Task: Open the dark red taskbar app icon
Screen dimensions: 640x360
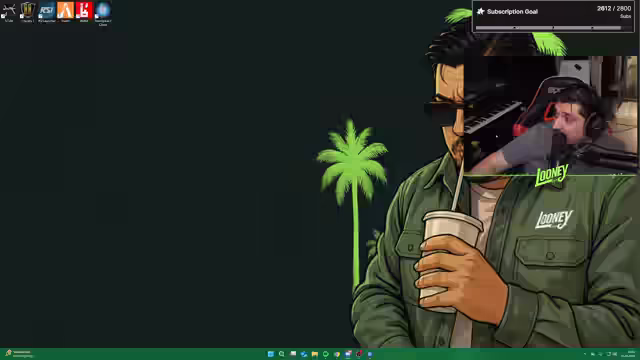Action: coord(359,354)
